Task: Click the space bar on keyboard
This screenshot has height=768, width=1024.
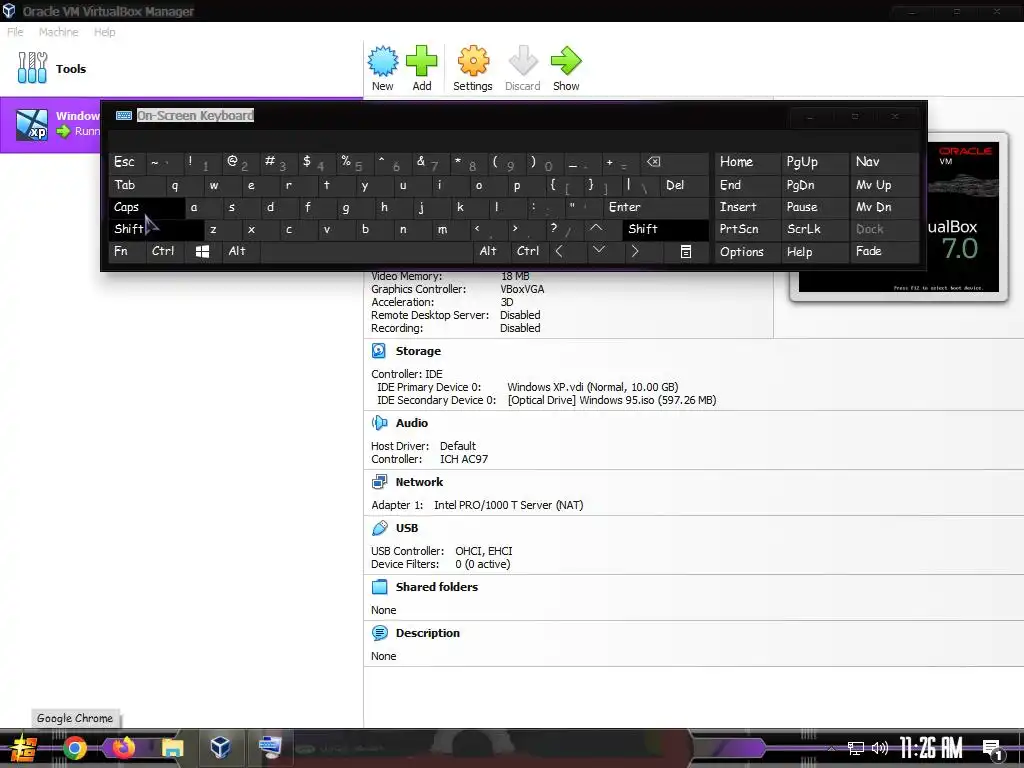Action: 366,251
